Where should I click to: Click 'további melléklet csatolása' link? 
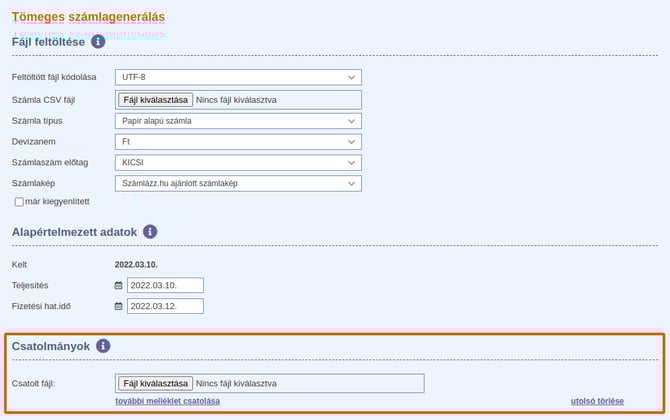pyautogui.click(x=168, y=401)
